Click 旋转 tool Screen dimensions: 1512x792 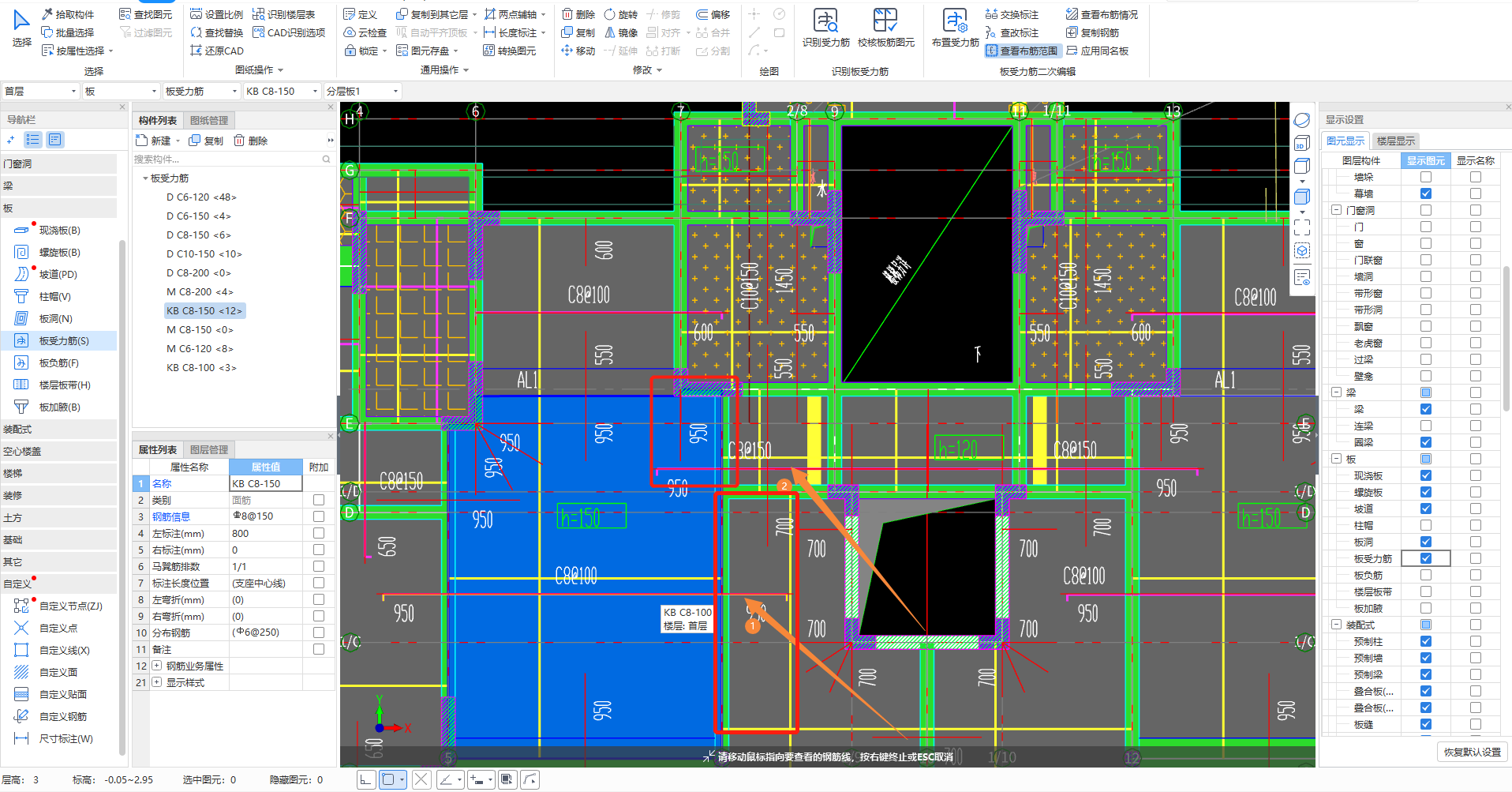click(621, 14)
